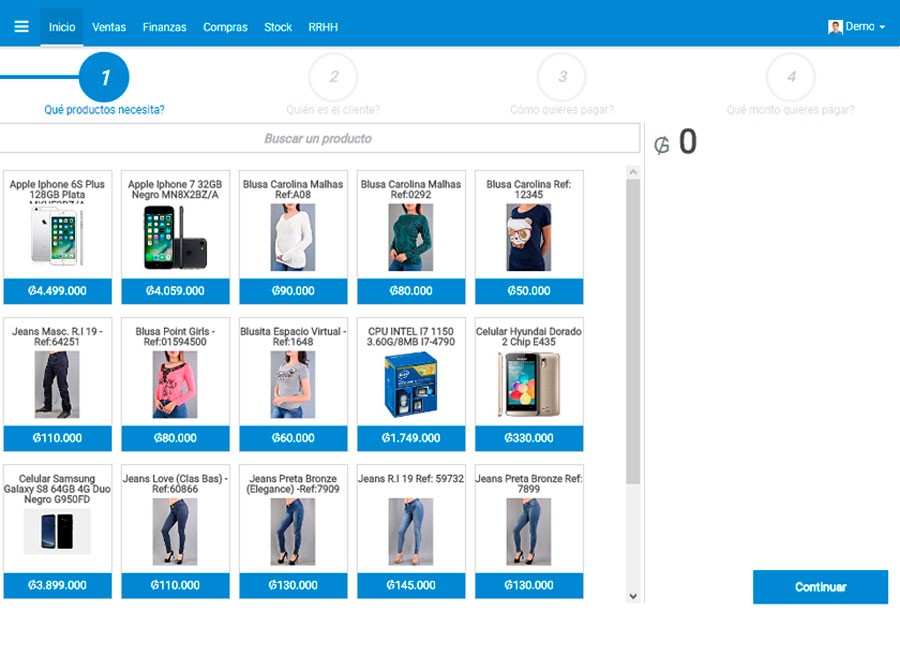This screenshot has height=652, width=900.
Task: Click the "Jeans R.I 19 Ref: 59732" title
Action: pos(411,479)
